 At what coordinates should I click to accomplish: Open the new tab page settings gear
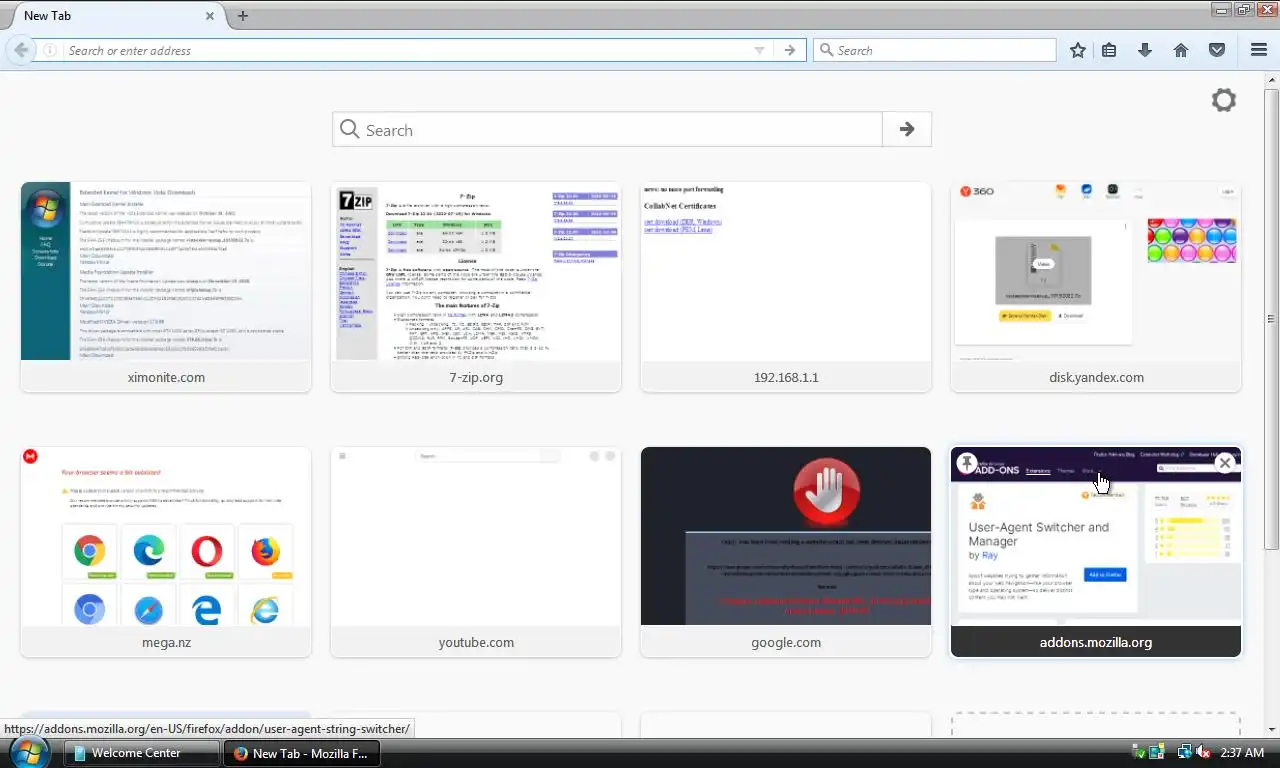pyautogui.click(x=1224, y=100)
